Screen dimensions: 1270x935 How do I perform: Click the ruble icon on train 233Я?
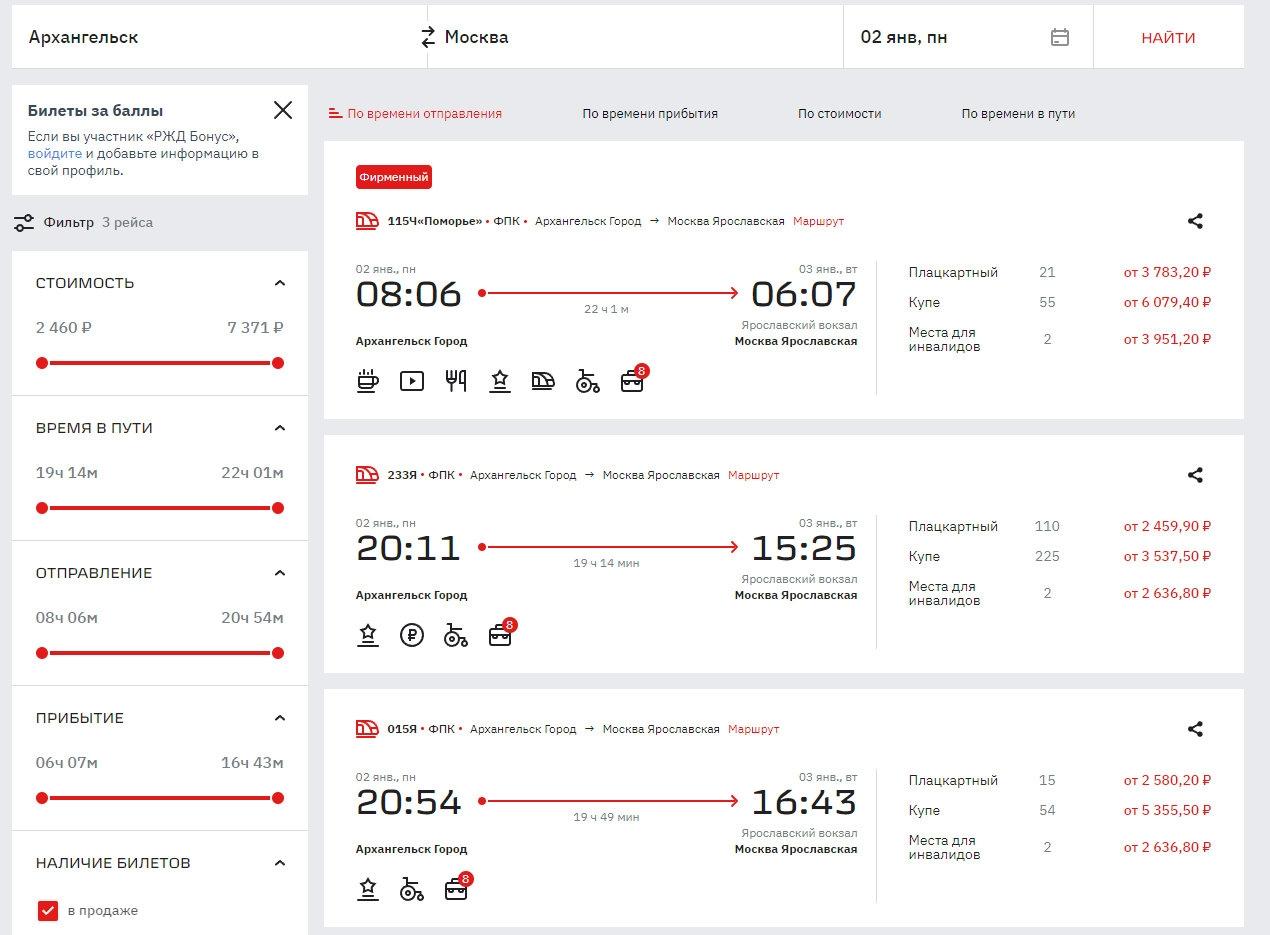pos(412,635)
